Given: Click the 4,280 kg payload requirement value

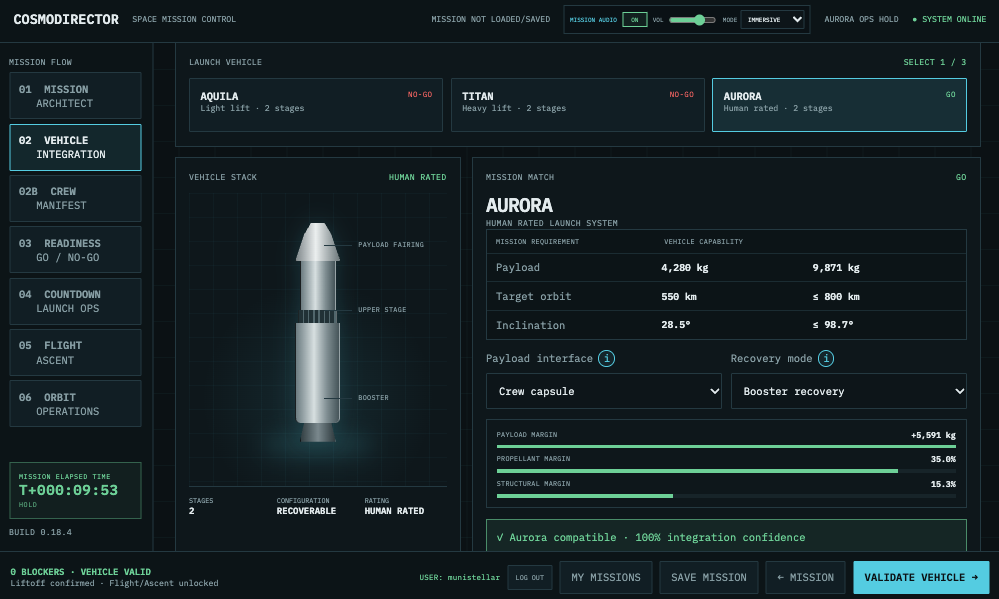Looking at the screenshot, I should [685, 268].
